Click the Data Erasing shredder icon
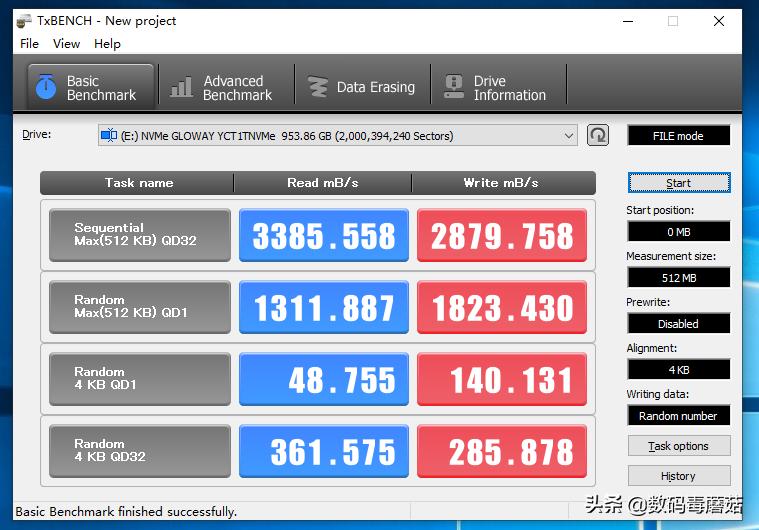The image size is (759, 530). [317, 88]
